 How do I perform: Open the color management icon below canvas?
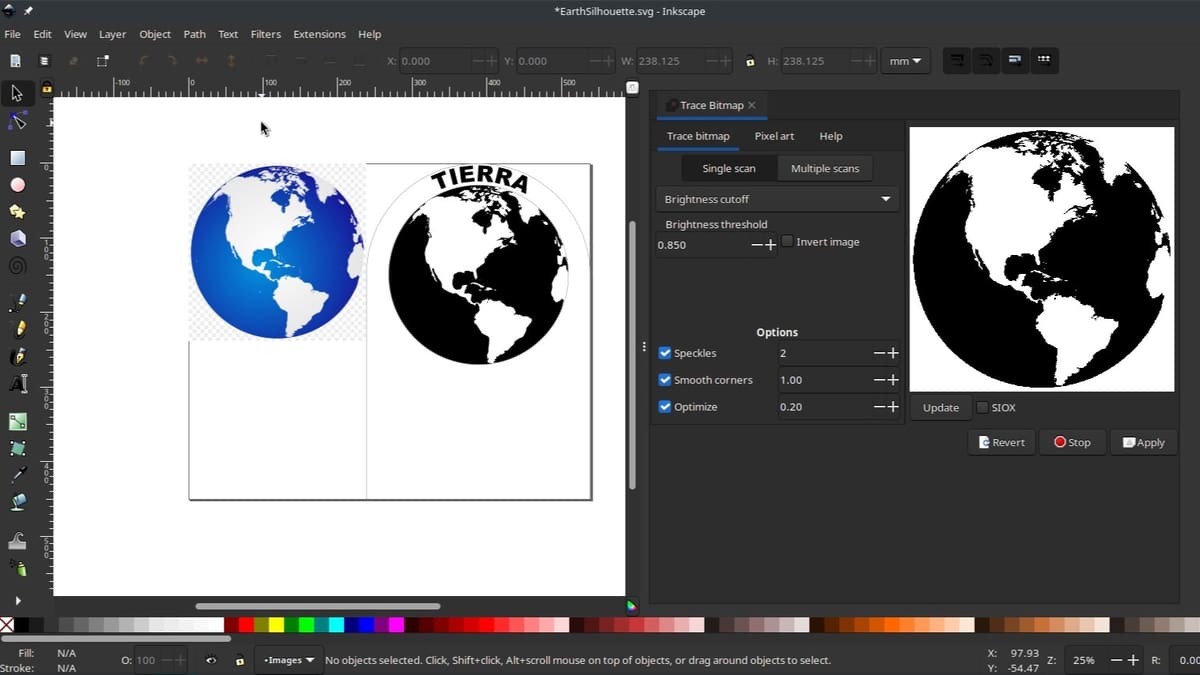pyautogui.click(x=632, y=605)
